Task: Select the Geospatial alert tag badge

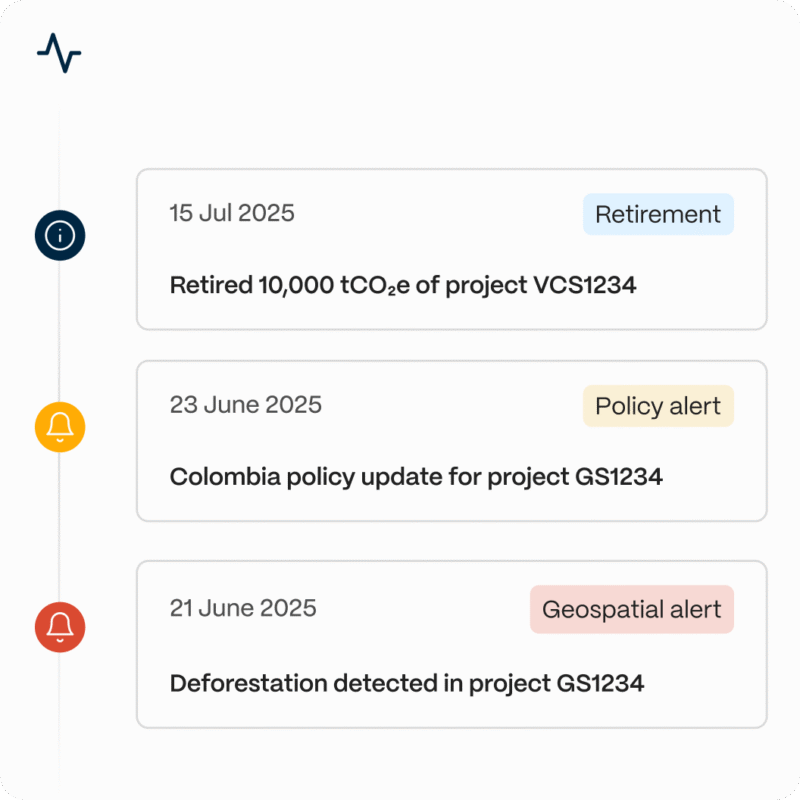Action: pyautogui.click(x=632, y=609)
